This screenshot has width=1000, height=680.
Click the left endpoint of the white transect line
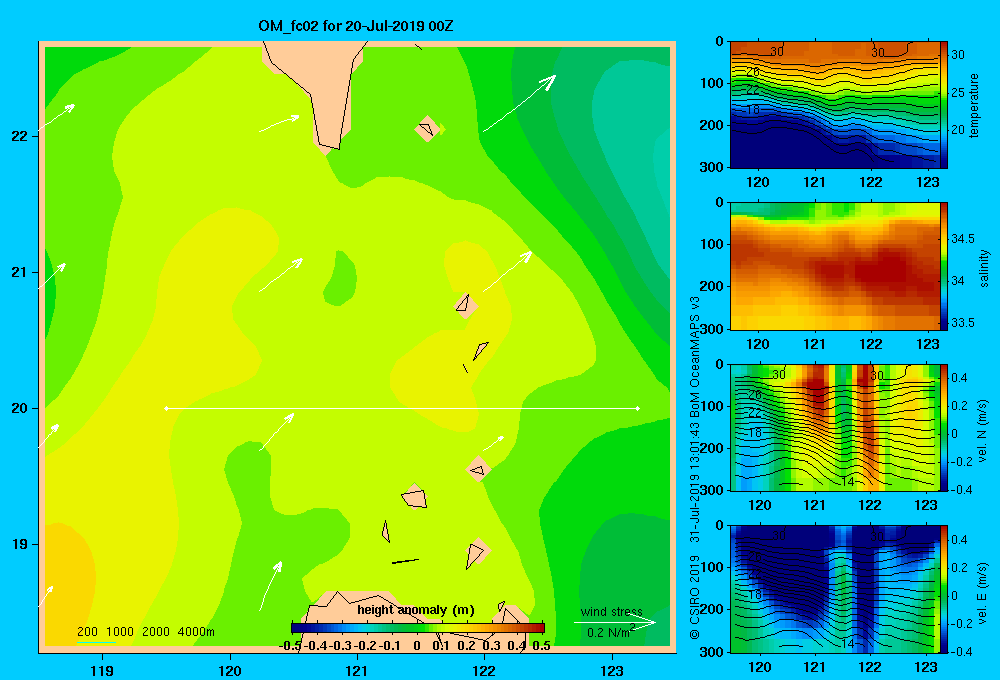(166, 408)
